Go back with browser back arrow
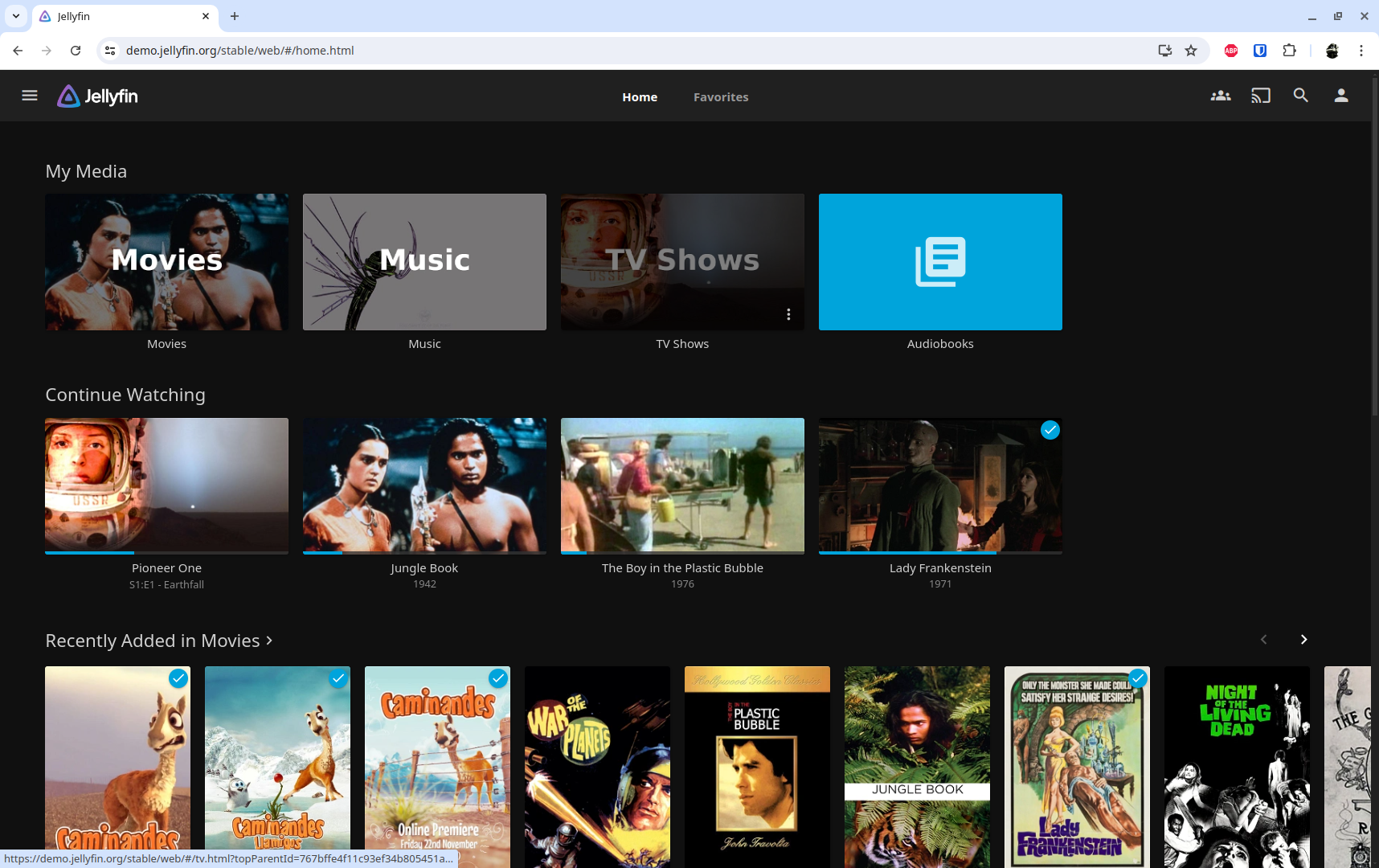Image resolution: width=1379 pixels, height=868 pixels. (18, 51)
